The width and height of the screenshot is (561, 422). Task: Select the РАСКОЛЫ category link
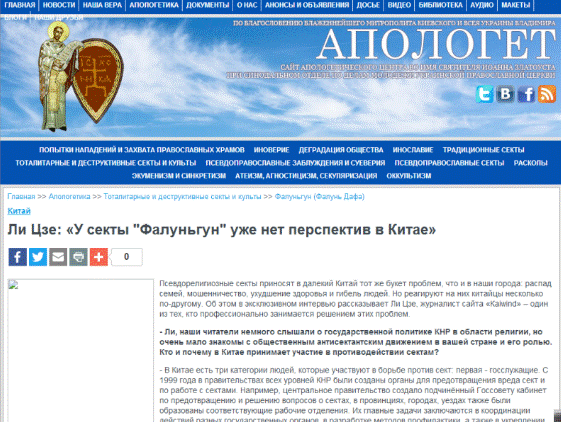click(531, 163)
